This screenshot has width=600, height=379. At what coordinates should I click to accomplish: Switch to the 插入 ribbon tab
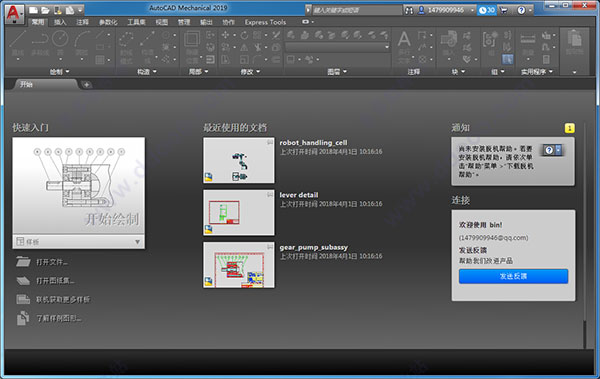tap(60, 22)
